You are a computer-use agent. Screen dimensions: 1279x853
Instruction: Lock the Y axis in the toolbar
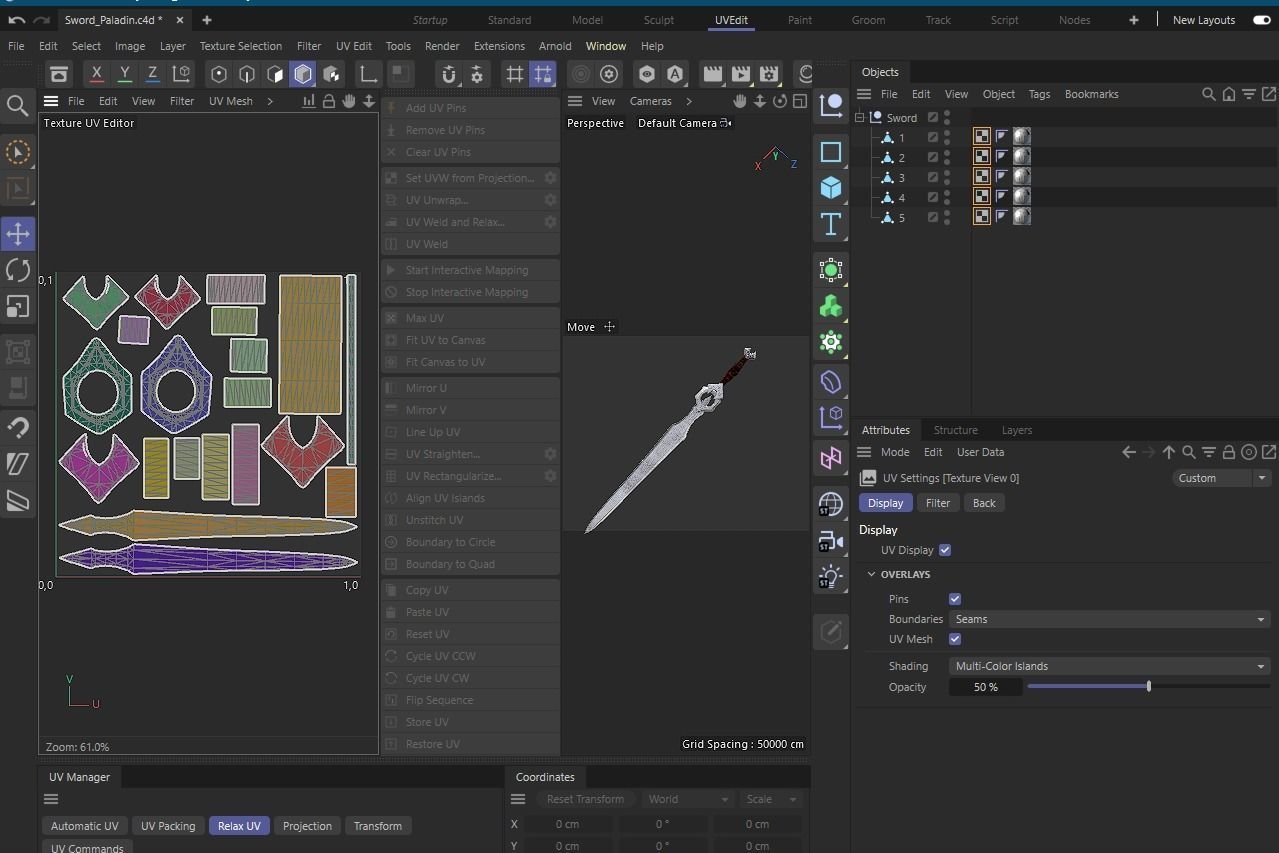pyautogui.click(x=124, y=74)
